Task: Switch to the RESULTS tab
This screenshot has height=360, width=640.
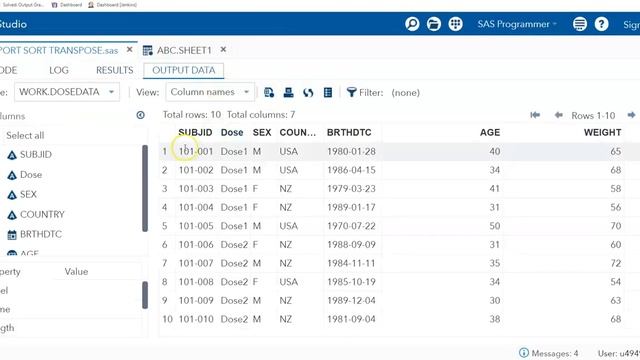Action: point(115,70)
